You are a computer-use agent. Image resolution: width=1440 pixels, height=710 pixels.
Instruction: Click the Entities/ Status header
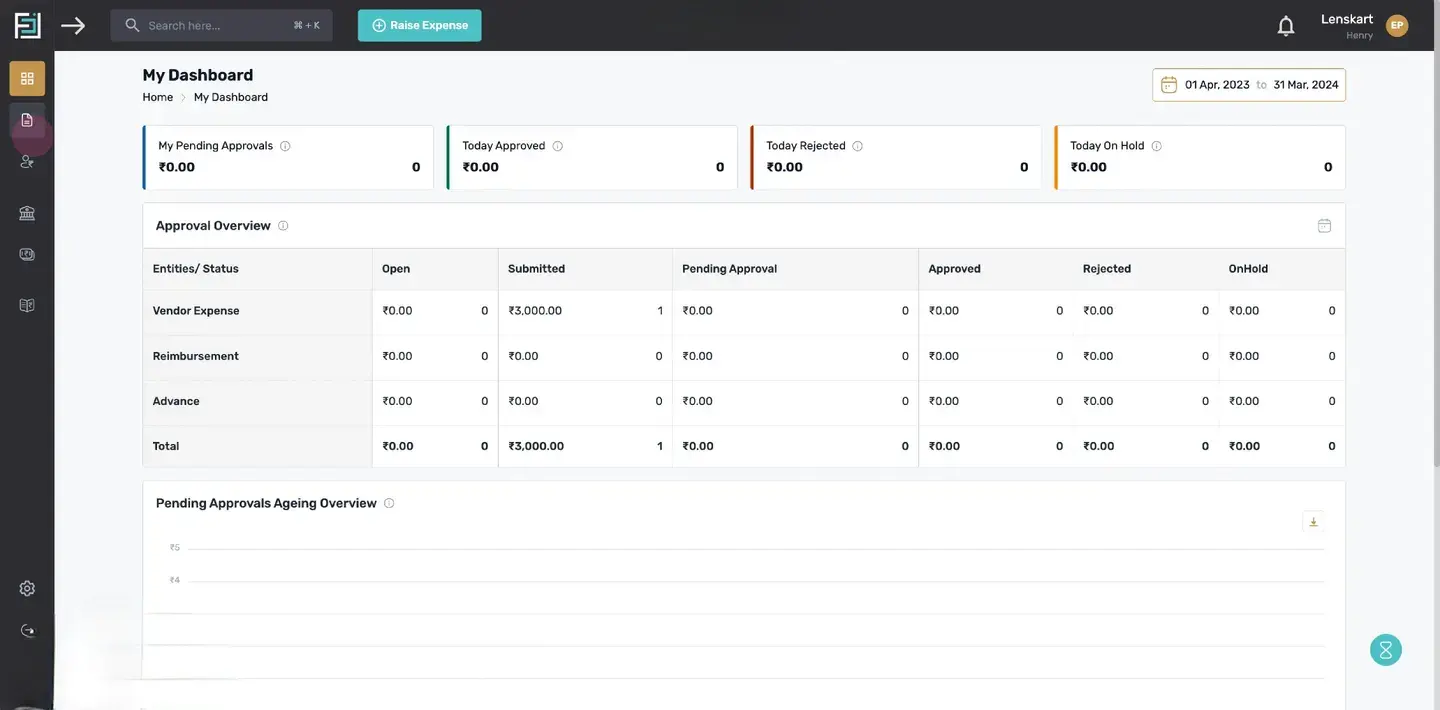coord(196,269)
